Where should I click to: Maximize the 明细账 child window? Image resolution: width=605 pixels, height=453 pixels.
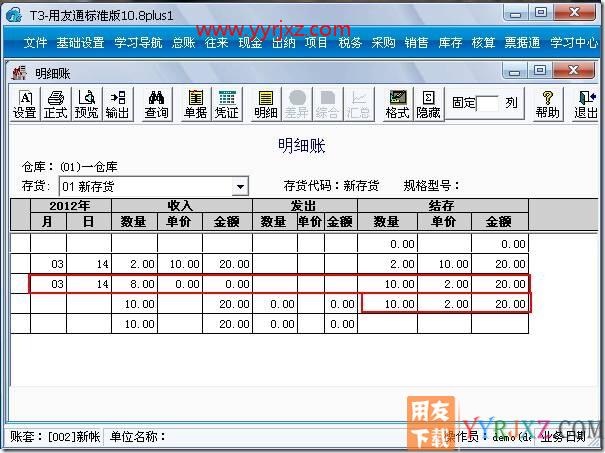pyautogui.click(x=540, y=71)
